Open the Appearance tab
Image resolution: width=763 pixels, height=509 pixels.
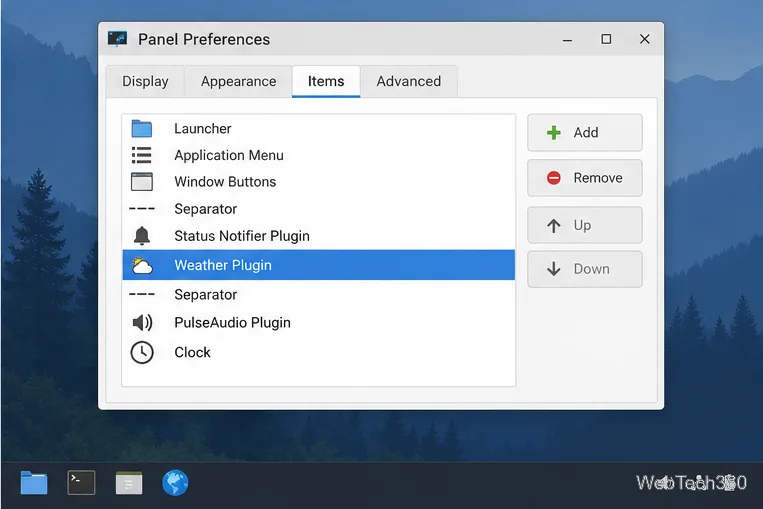pos(238,81)
